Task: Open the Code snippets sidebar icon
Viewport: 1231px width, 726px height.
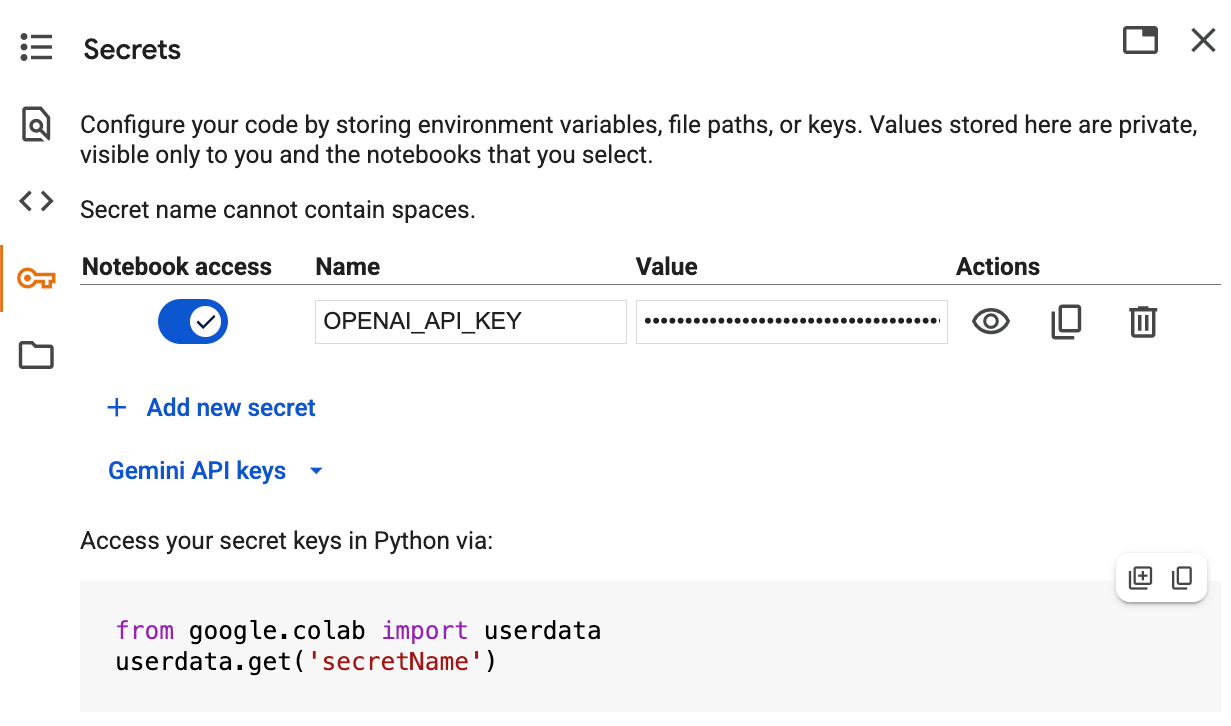Action: [36, 201]
